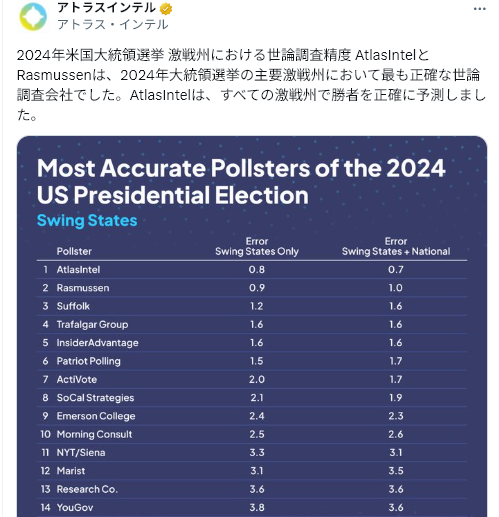This screenshot has height=517, width=499.
Task: Click the Error Swing States Only header
Action: coord(257,246)
